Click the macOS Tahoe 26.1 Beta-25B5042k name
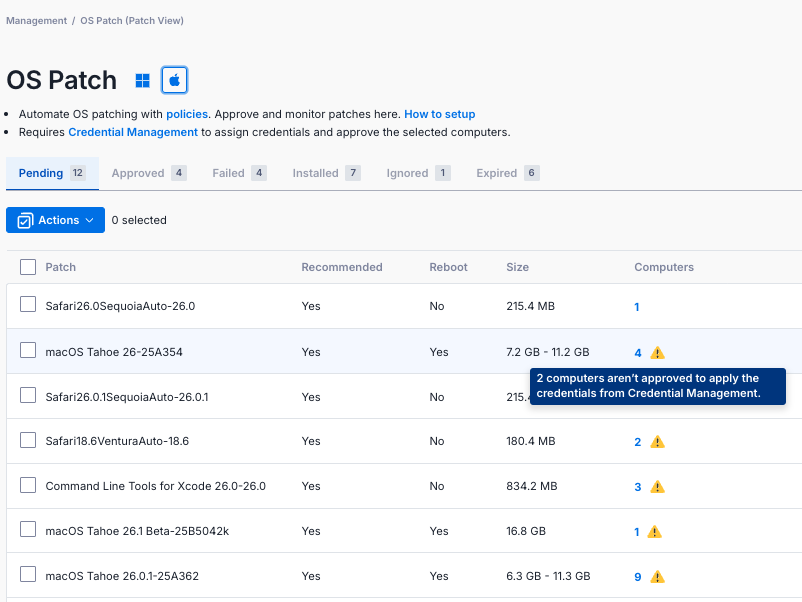This screenshot has height=602, width=802. pos(137,531)
